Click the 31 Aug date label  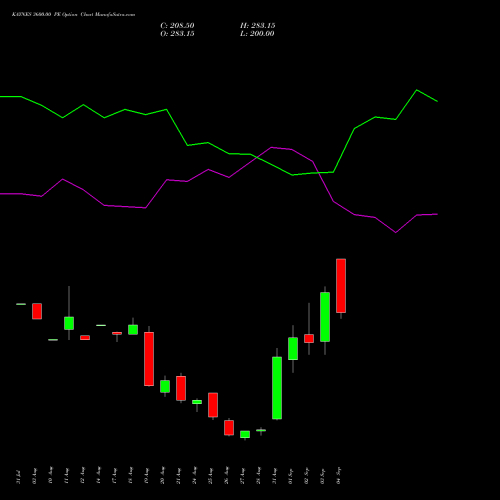point(275,476)
